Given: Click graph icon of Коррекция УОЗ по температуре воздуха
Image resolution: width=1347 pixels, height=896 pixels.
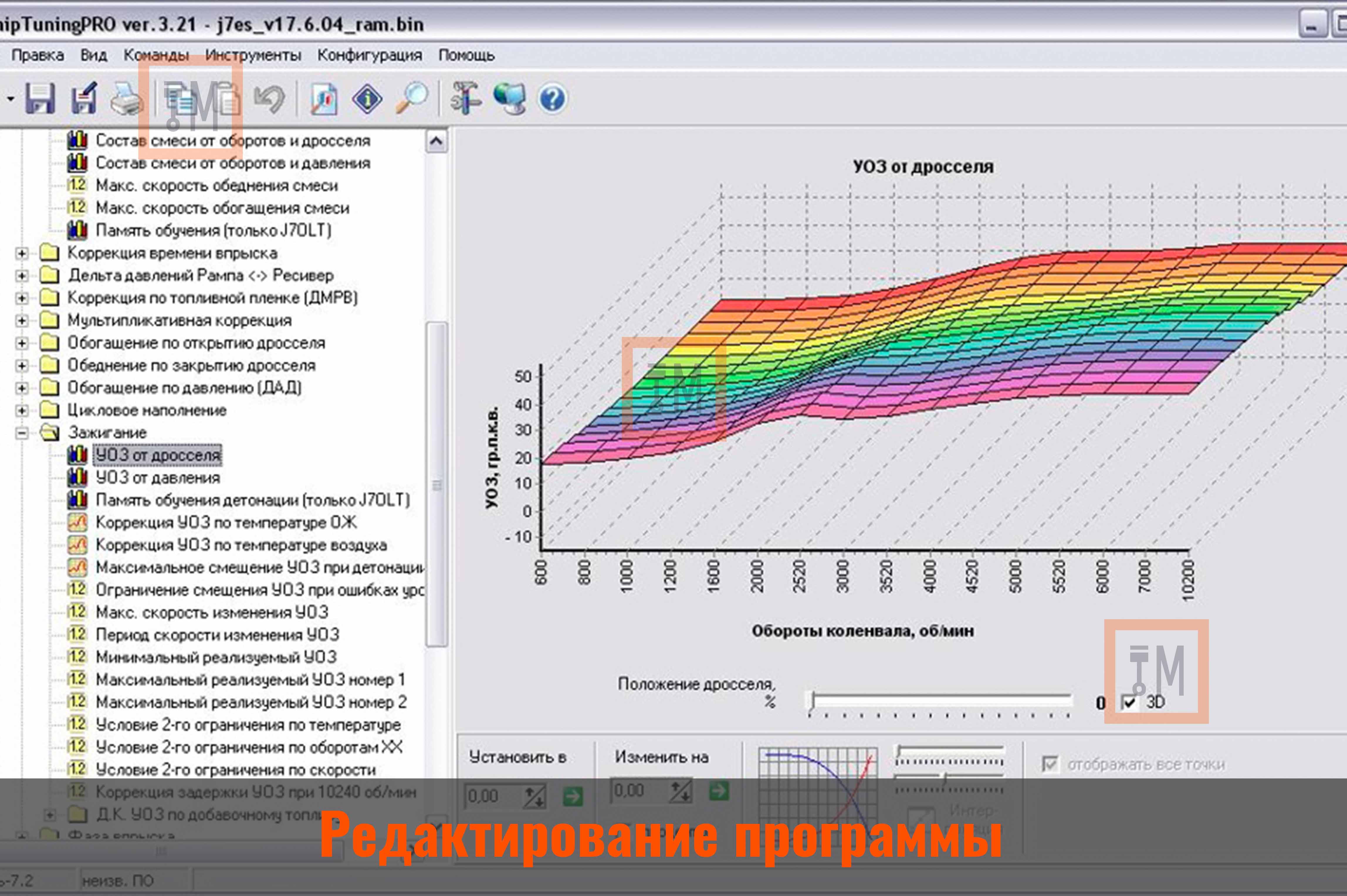Looking at the screenshot, I should [77, 544].
